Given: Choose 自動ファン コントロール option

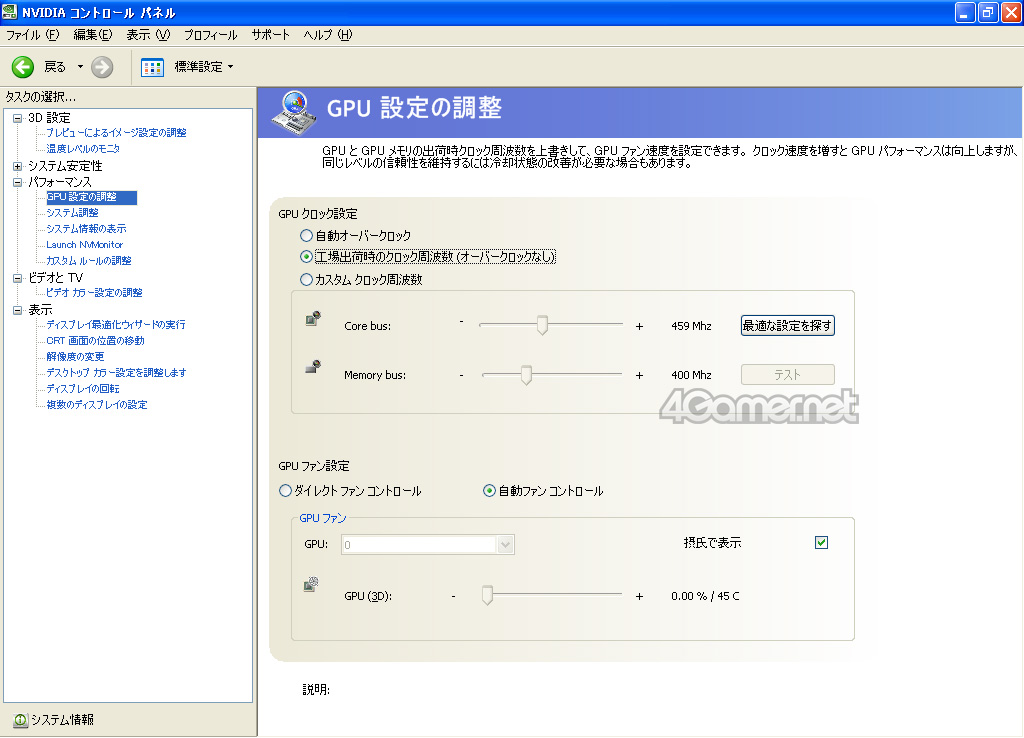Looking at the screenshot, I should tap(489, 490).
